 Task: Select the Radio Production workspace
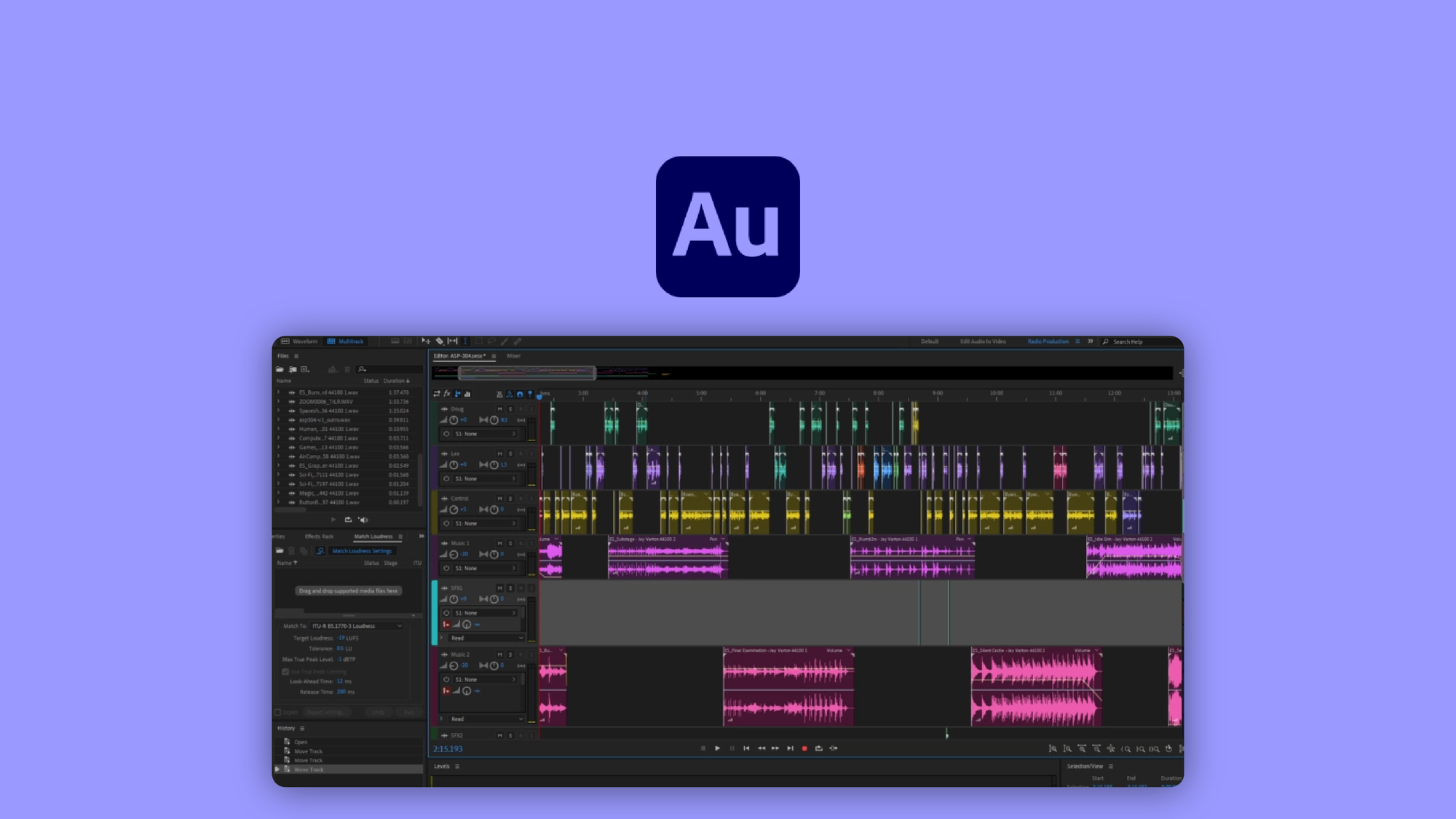click(1048, 341)
